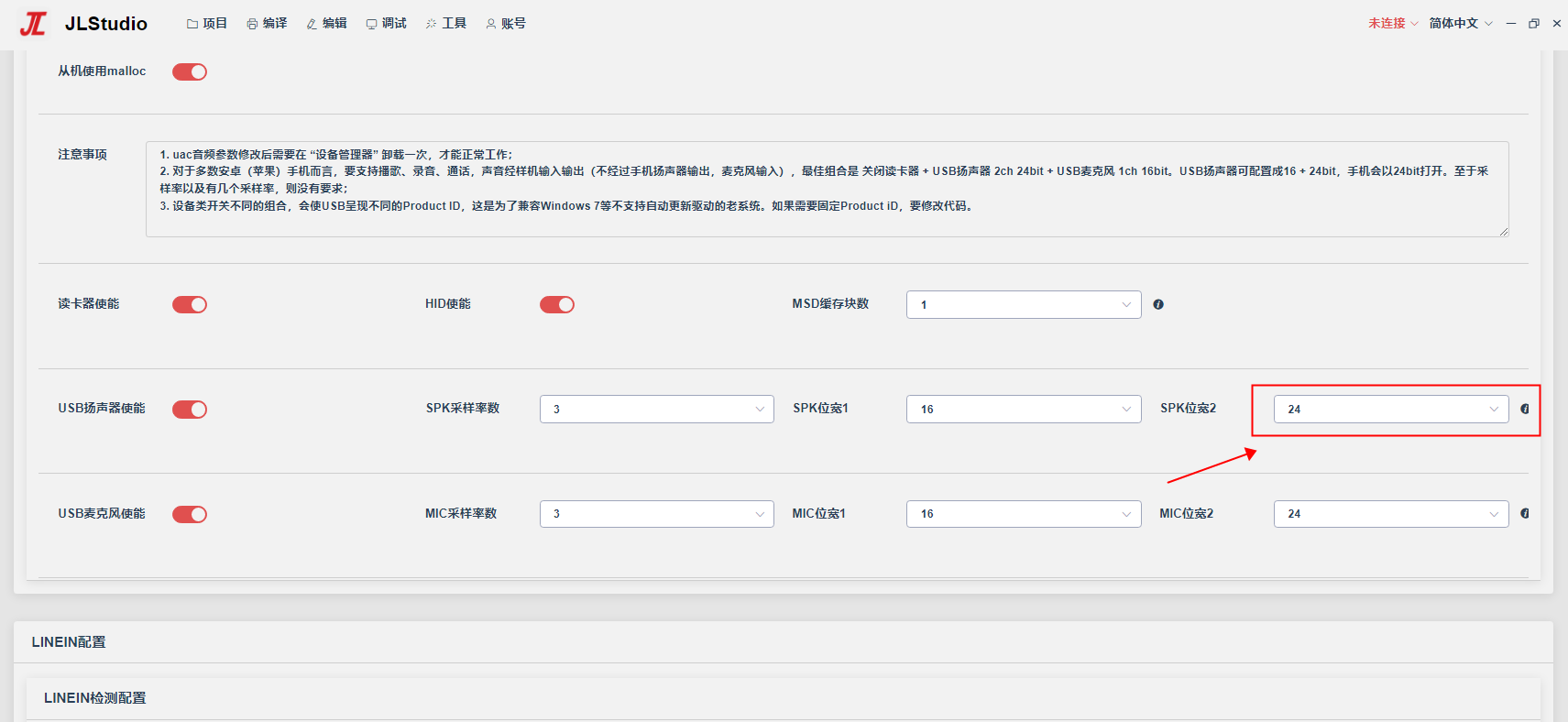Viewport: 1568px width, 722px height.
Task: Click the MIC位宽1 label
Action: click(819, 514)
